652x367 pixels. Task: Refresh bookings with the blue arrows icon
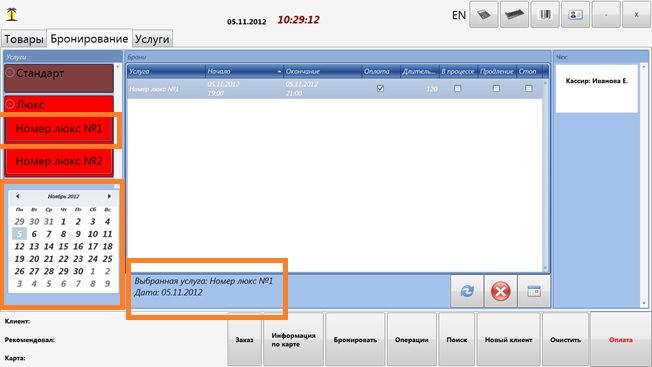tap(467, 291)
